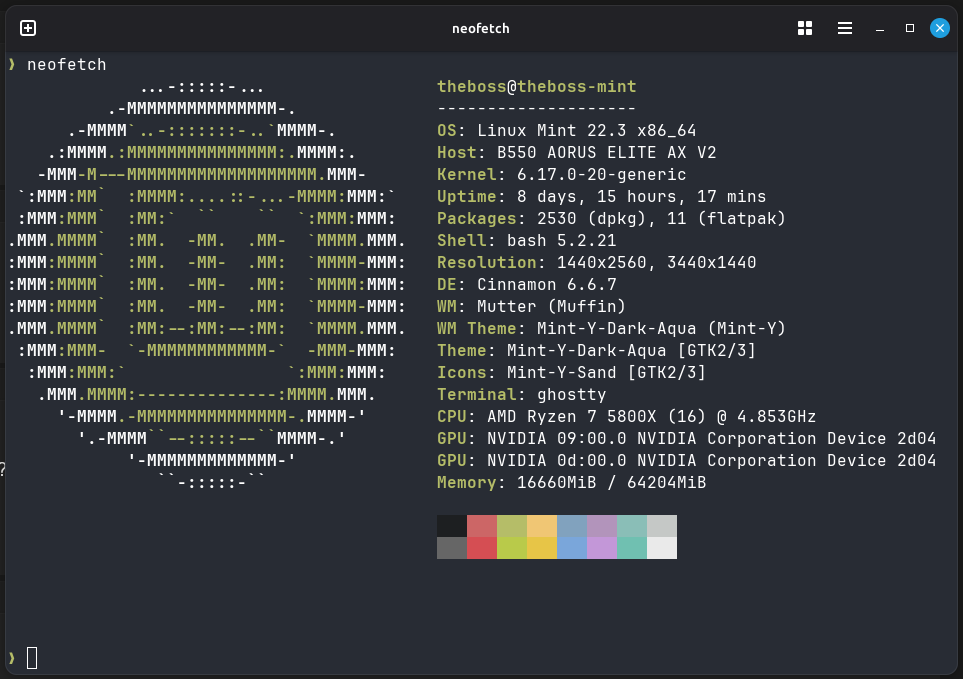Click the Terminal: ghostty line

(x=521, y=395)
